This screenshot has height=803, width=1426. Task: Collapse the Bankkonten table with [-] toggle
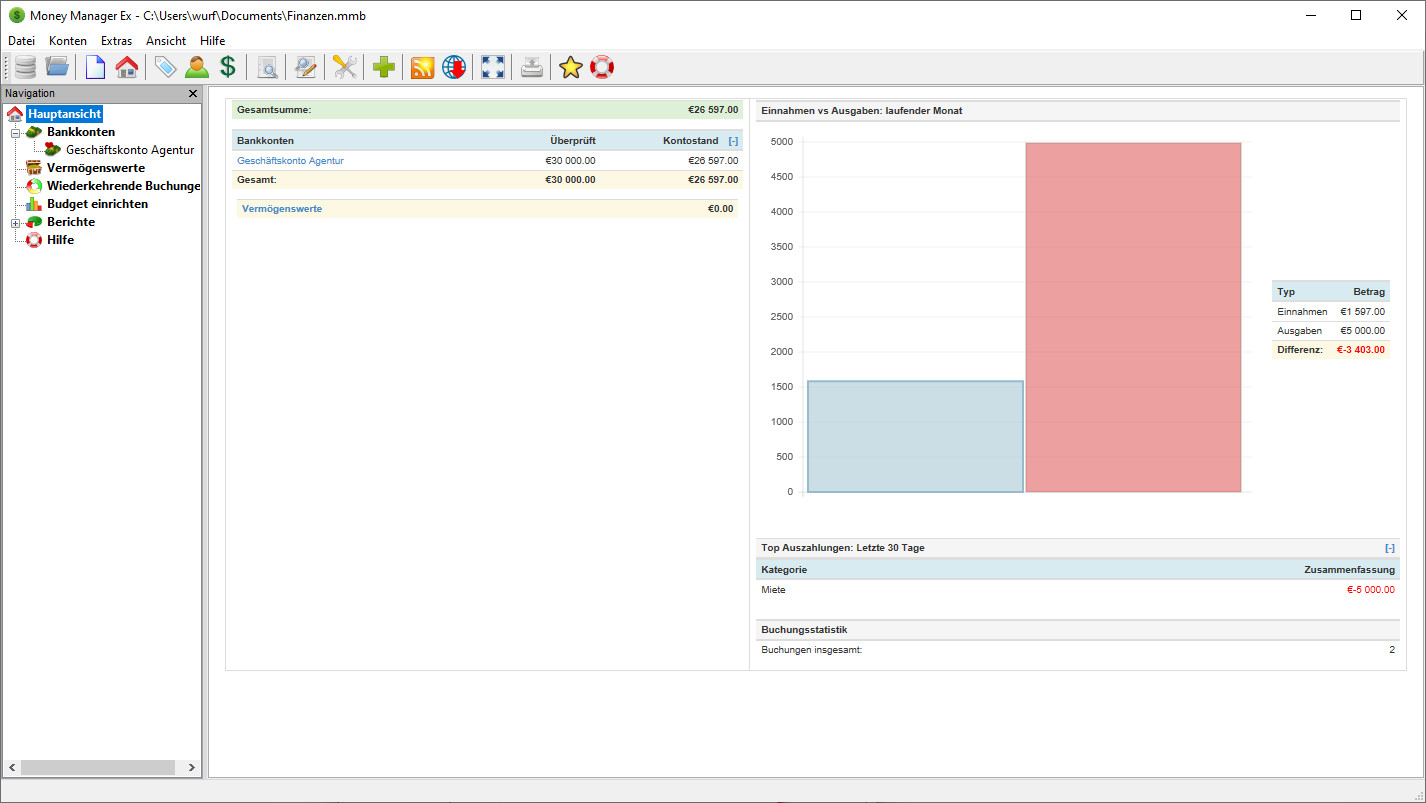click(x=733, y=141)
